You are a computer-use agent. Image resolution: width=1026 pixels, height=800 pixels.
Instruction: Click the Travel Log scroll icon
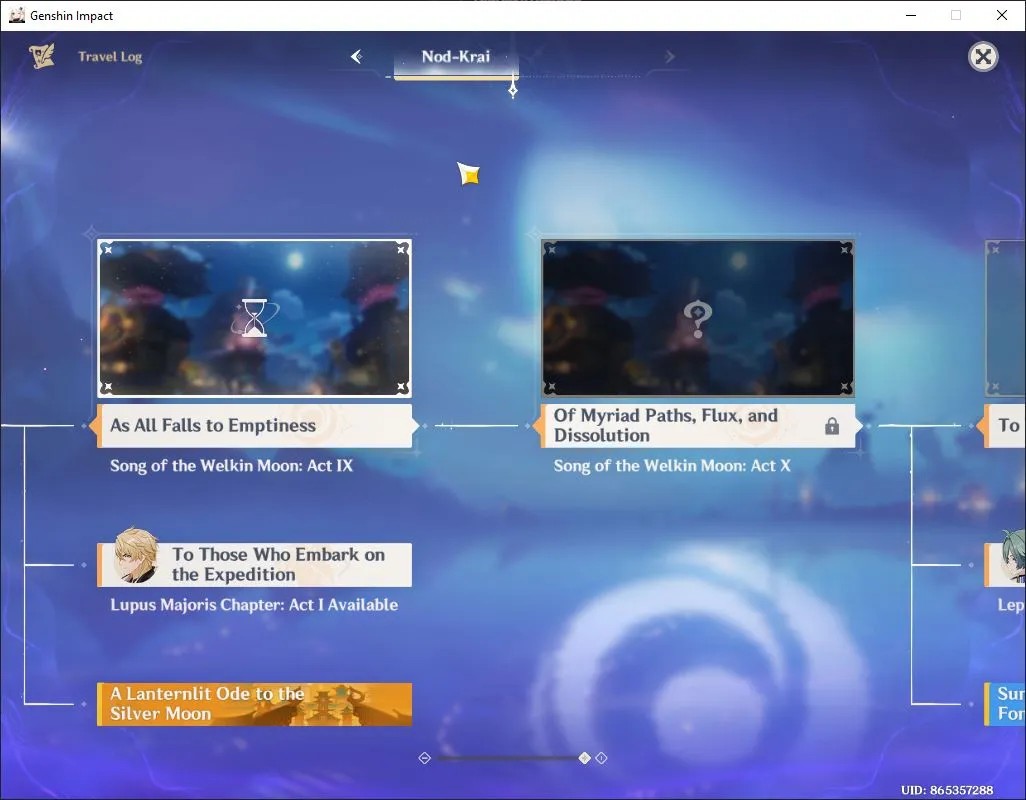pos(42,56)
